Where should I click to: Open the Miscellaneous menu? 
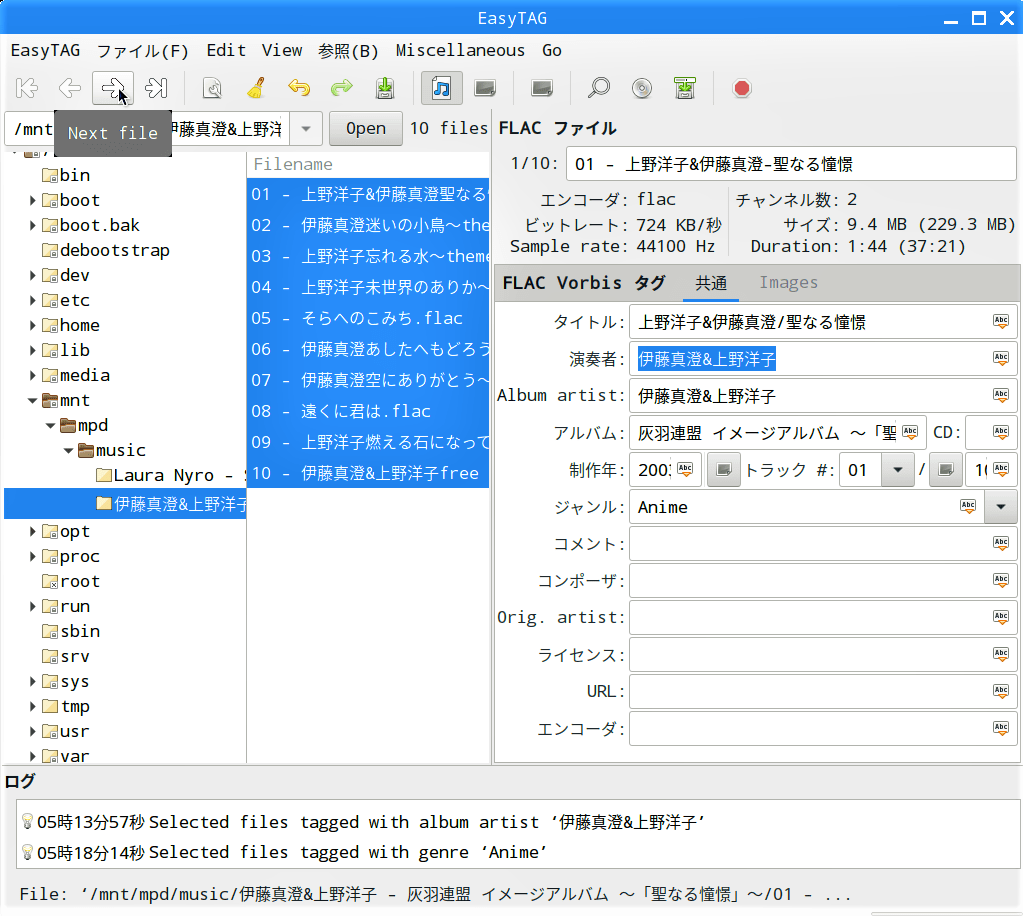coord(460,50)
